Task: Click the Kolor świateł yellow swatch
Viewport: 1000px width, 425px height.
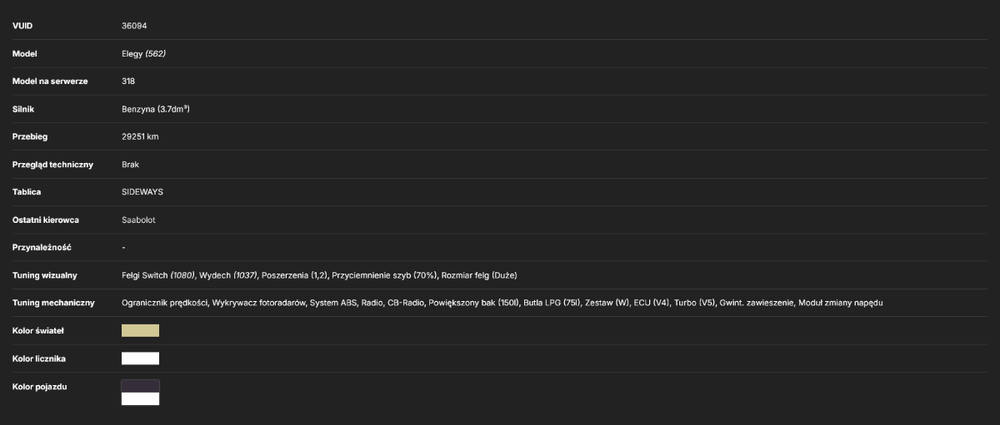Action: tap(140, 331)
